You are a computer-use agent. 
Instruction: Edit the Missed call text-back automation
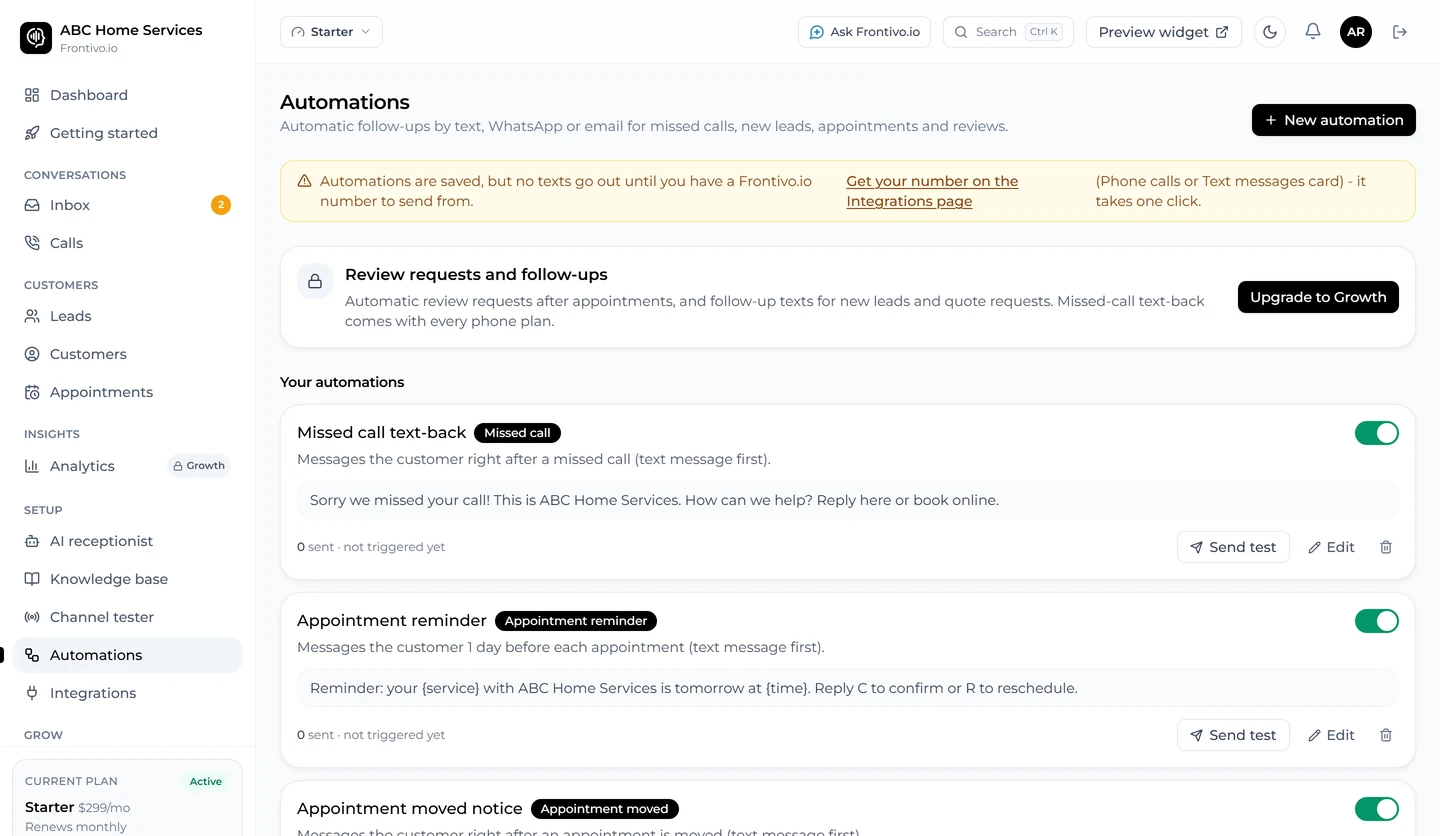(x=1331, y=547)
